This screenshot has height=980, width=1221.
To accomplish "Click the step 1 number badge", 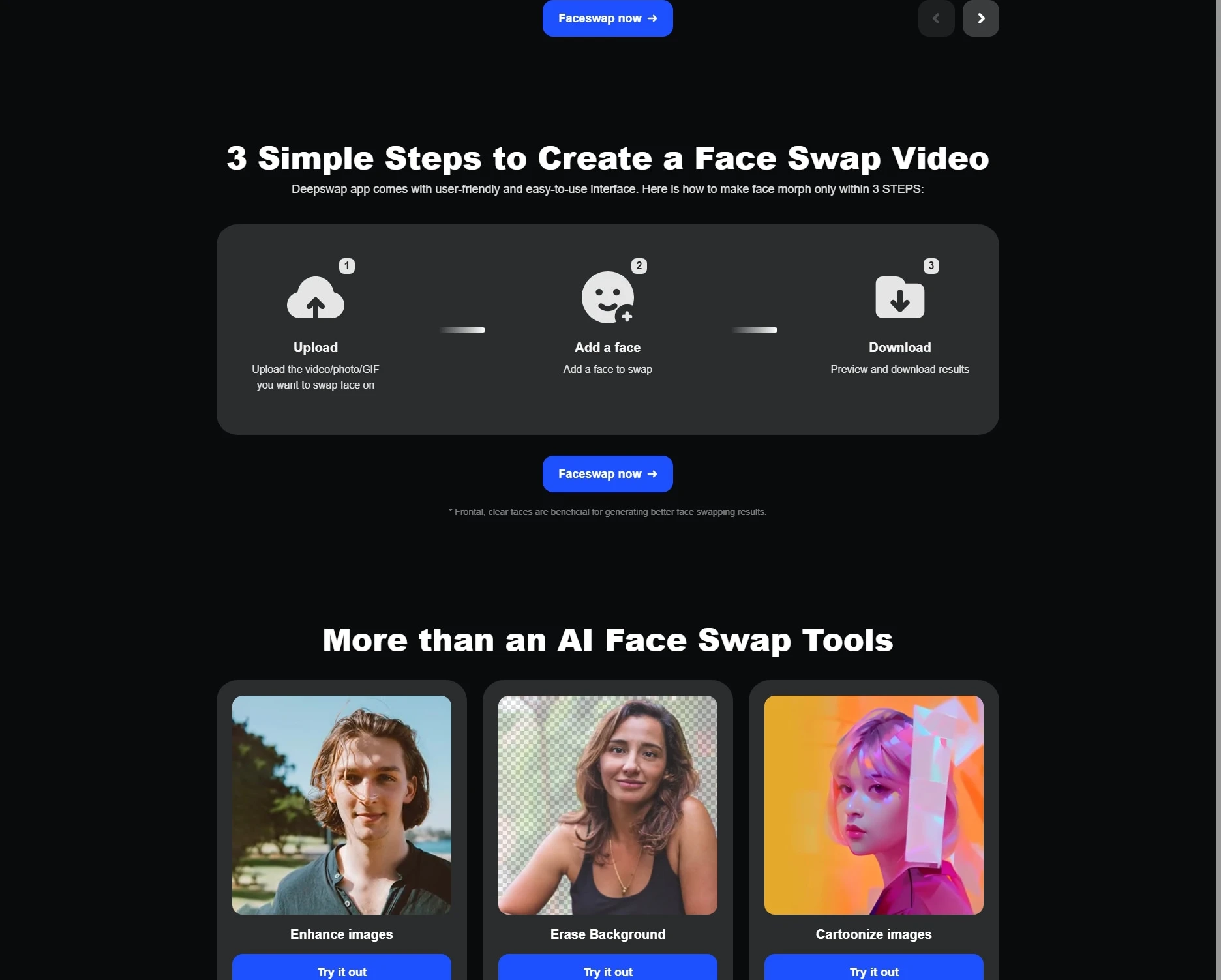I will pyautogui.click(x=347, y=265).
